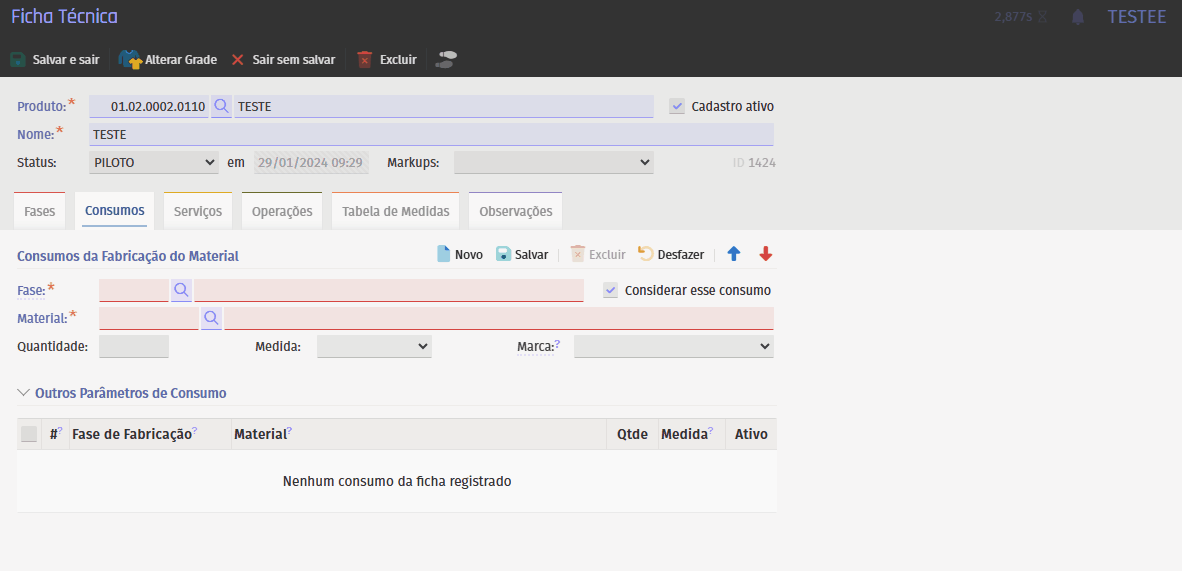Screen dimensions: 1182x571
Task: Click the footsteps icon in top toolbar
Action: click(x=446, y=60)
